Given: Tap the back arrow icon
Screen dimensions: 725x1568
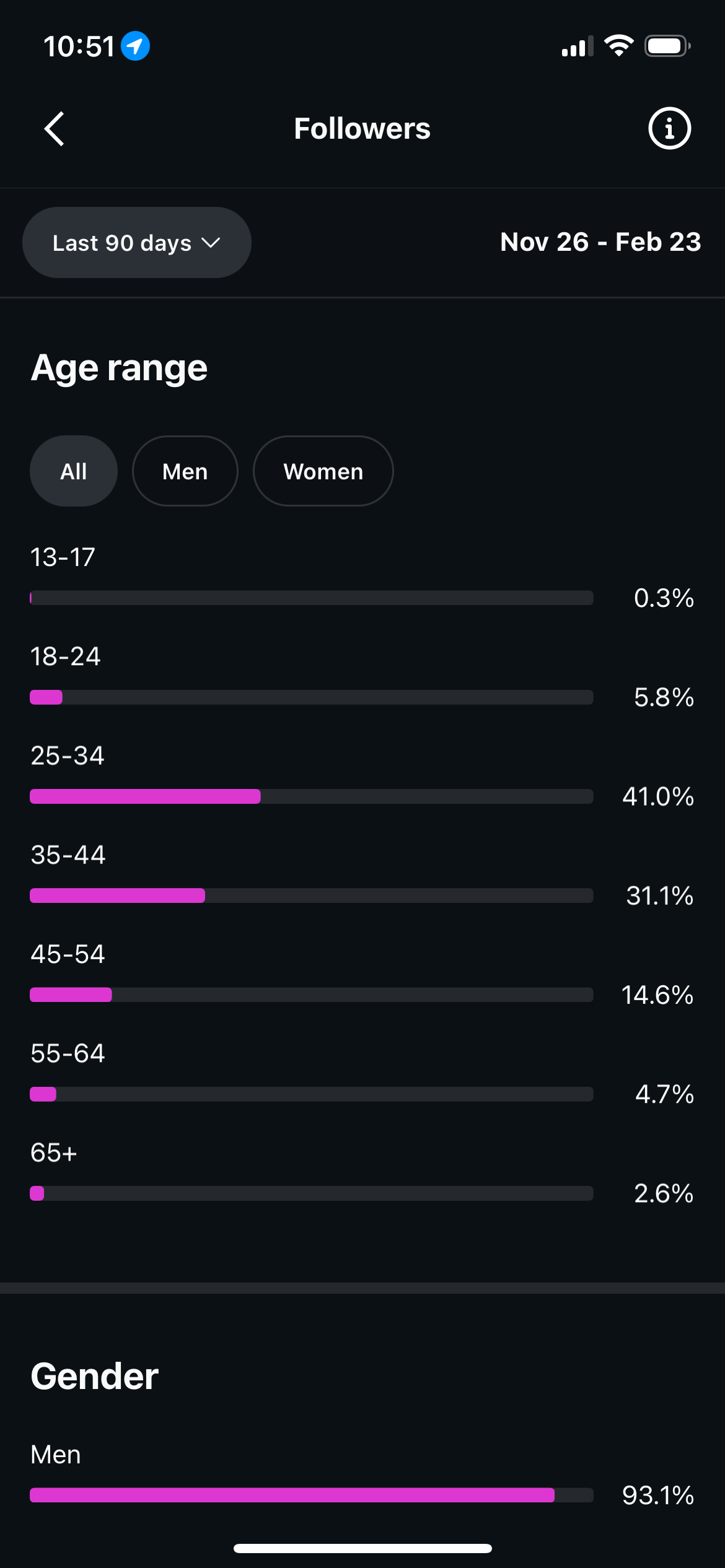Looking at the screenshot, I should (x=55, y=129).
